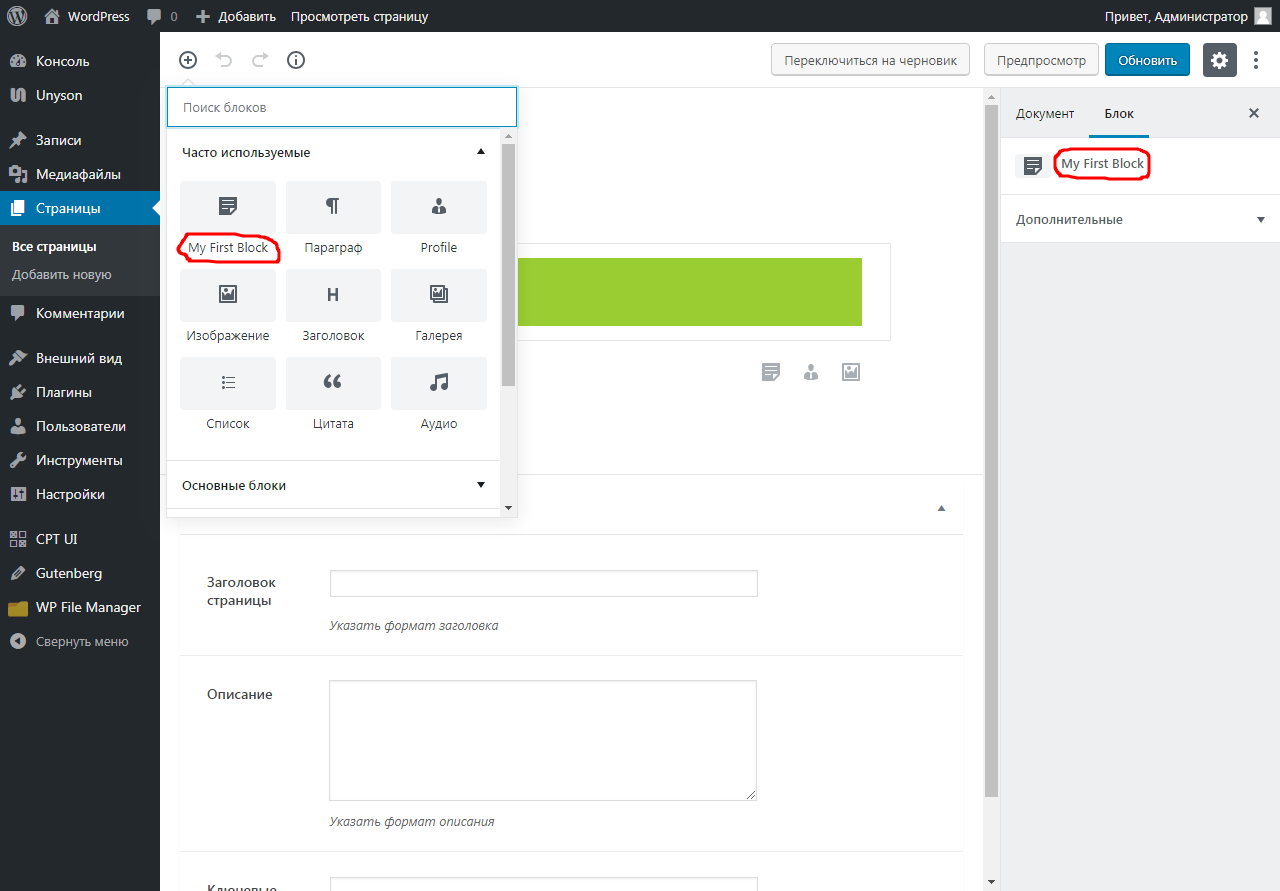1280x891 pixels.
Task: Insert the Заголовок block
Action: coord(333,309)
